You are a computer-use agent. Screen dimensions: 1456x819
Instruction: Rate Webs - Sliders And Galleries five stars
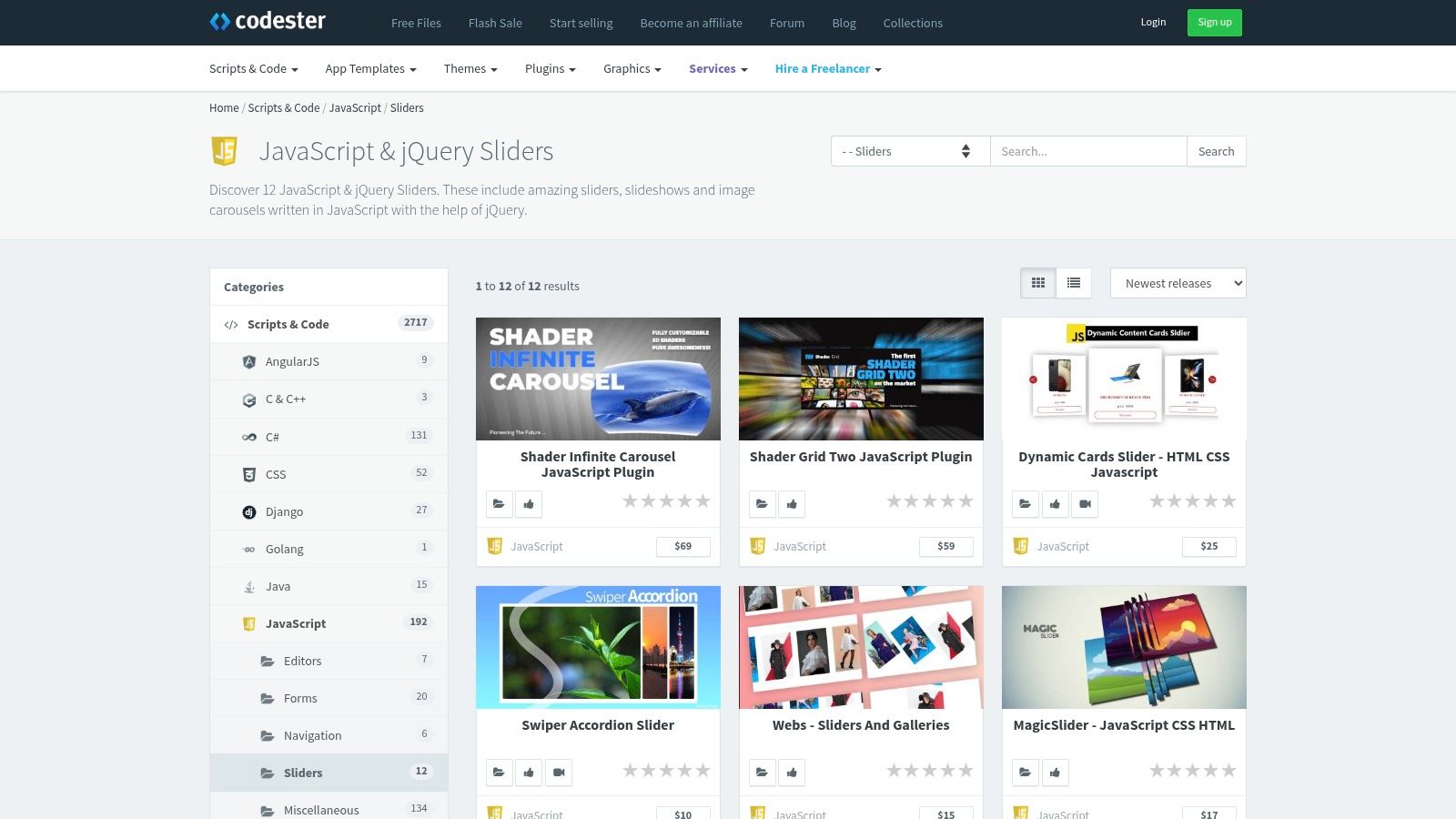click(966, 770)
